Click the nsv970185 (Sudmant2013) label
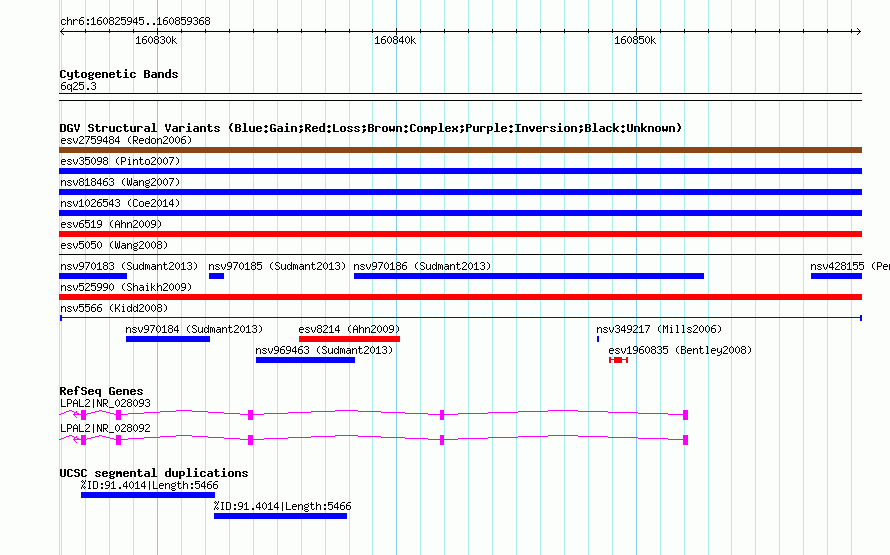Screen dimensions: 890x555 (x=277, y=266)
